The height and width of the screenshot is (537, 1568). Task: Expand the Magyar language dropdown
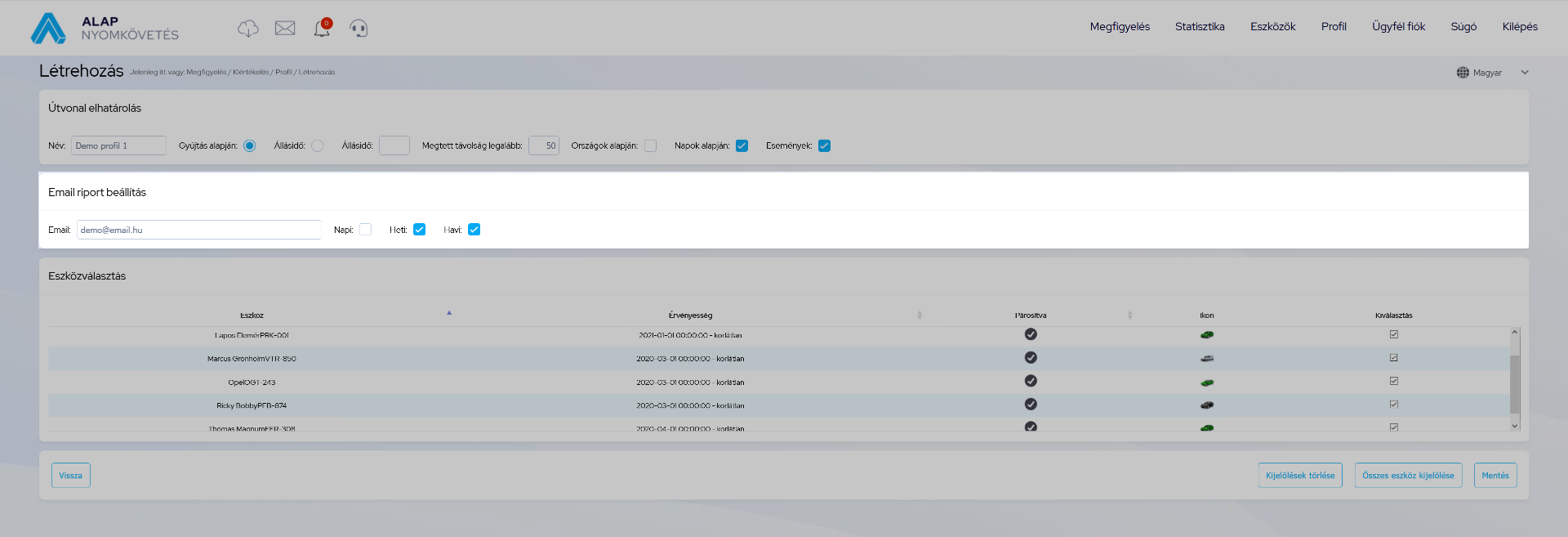[x=1524, y=73]
